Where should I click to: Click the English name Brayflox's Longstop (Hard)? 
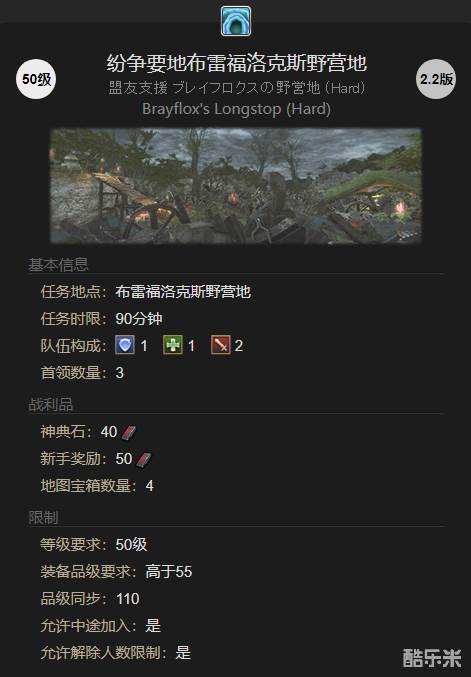[x=237, y=109]
